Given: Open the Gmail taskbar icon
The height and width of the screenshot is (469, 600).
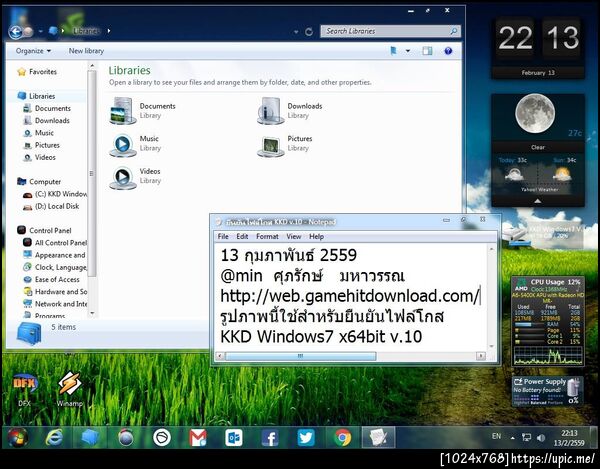Looking at the screenshot, I should click(198, 437).
